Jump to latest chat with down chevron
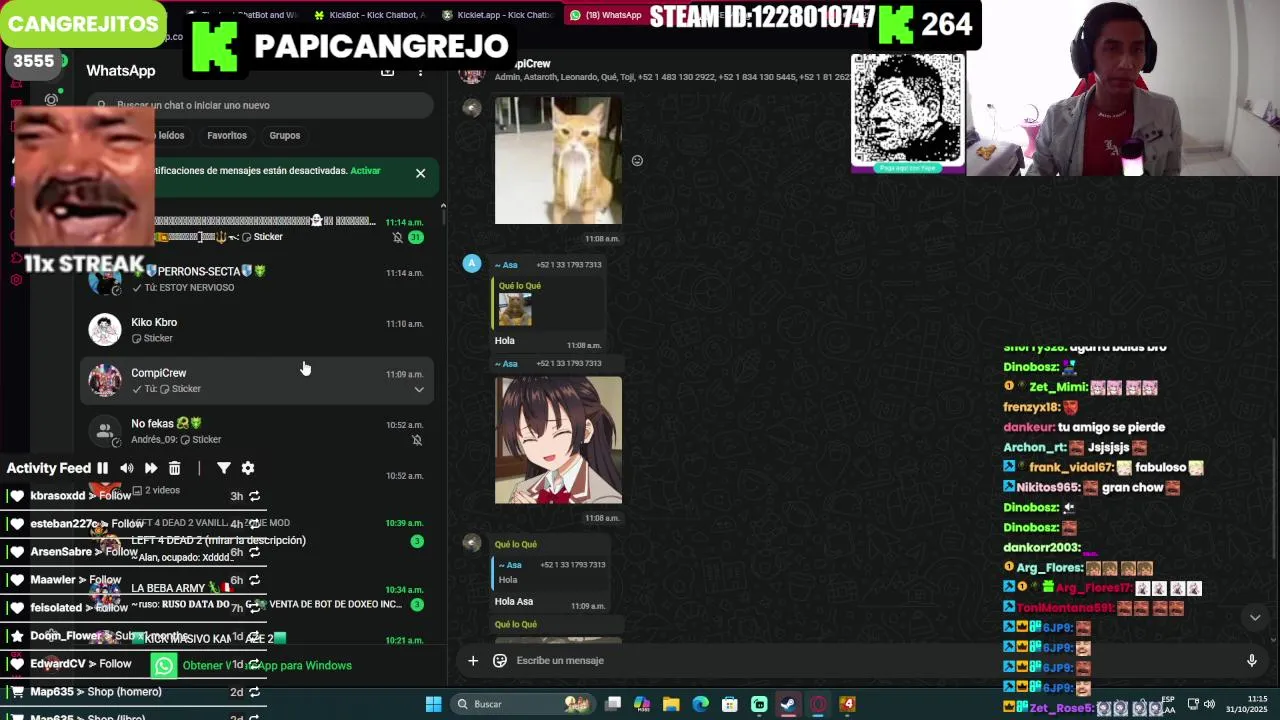1280x720 pixels. click(x=1255, y=617)
